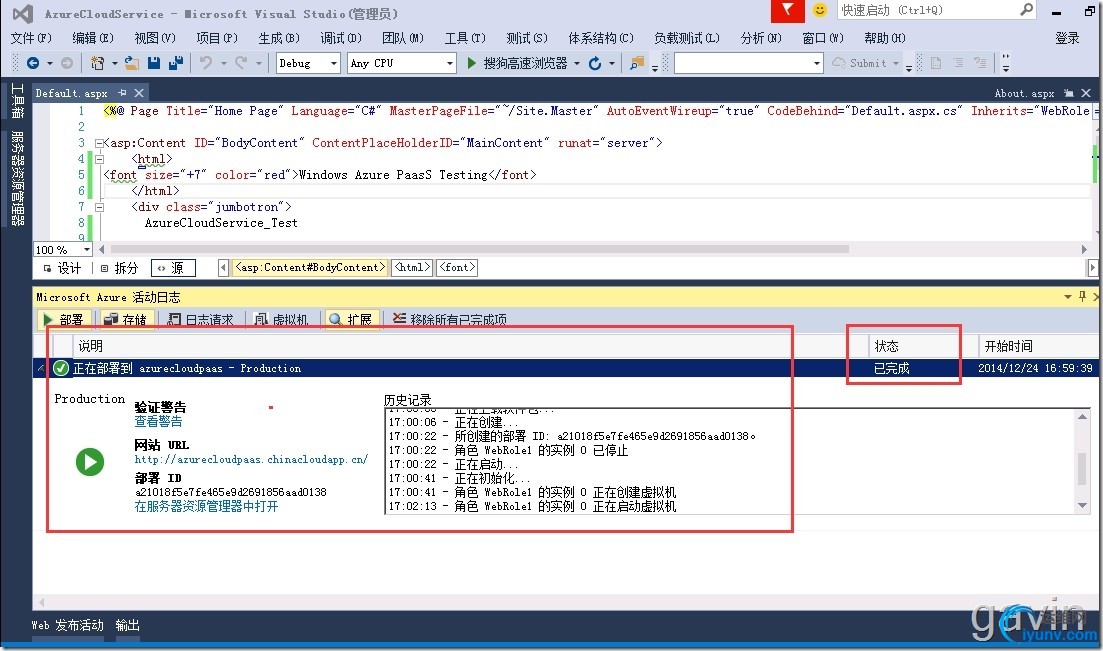The image size is (1103, 651).
Task: Open the Web Publish Activity (Web 发布活动) tab
Action: [67, 625]
